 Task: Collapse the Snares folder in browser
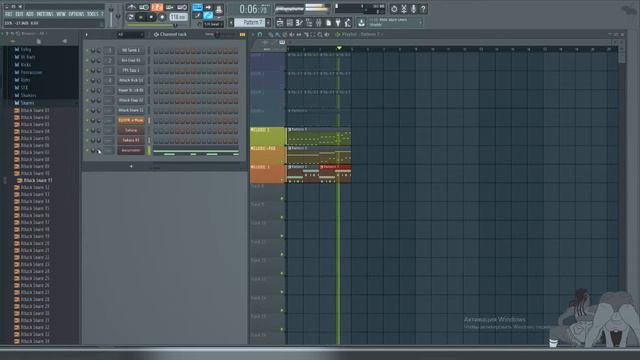coord(27,103)
